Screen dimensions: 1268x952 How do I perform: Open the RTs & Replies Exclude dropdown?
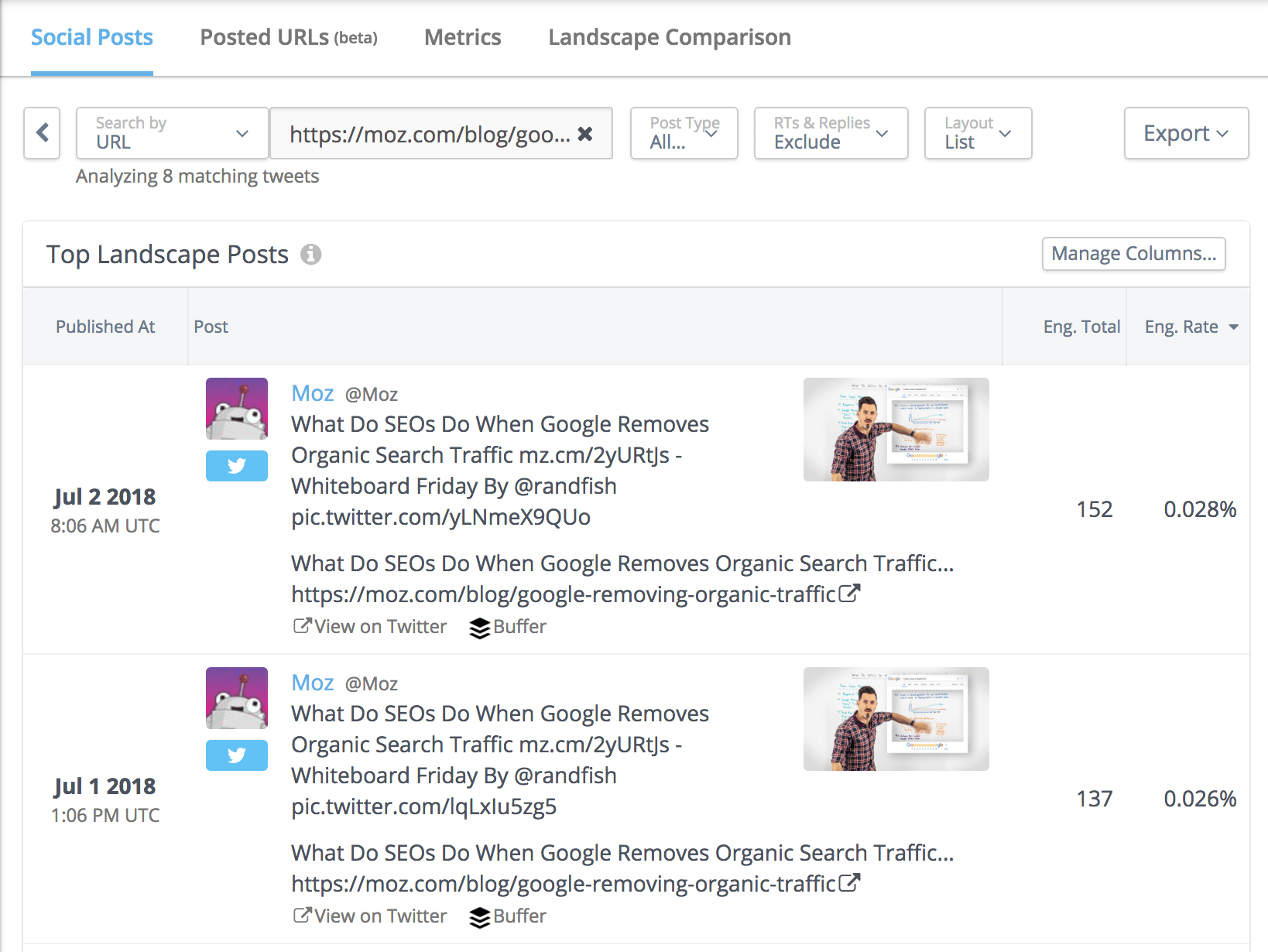point(831,133)
